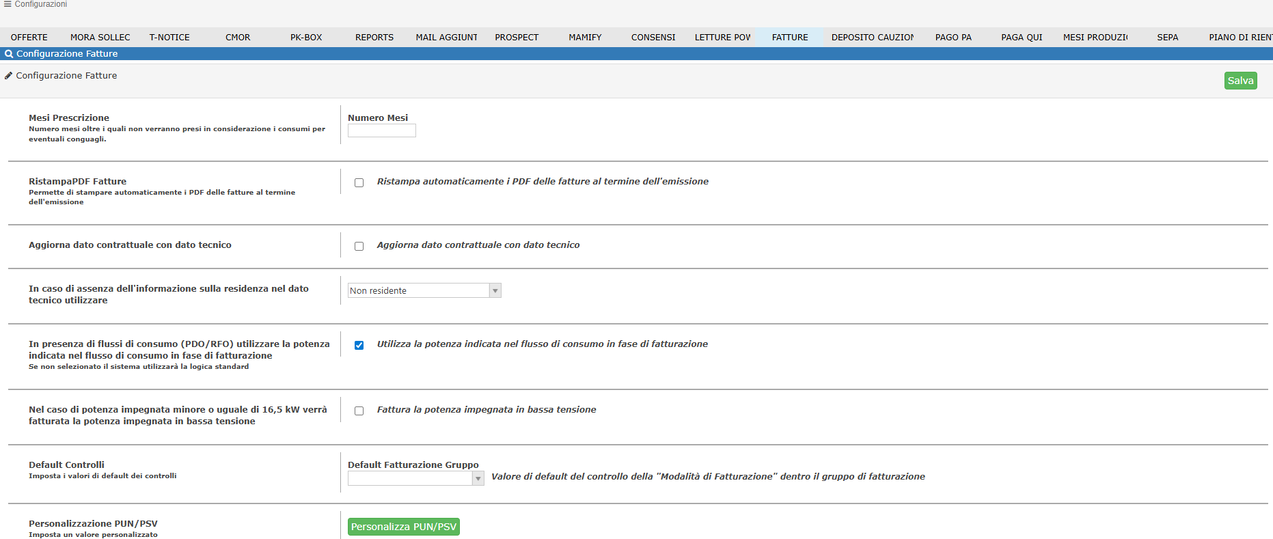Click the green Salva button
1273x539 pixels.
(x=1240, y=81)
